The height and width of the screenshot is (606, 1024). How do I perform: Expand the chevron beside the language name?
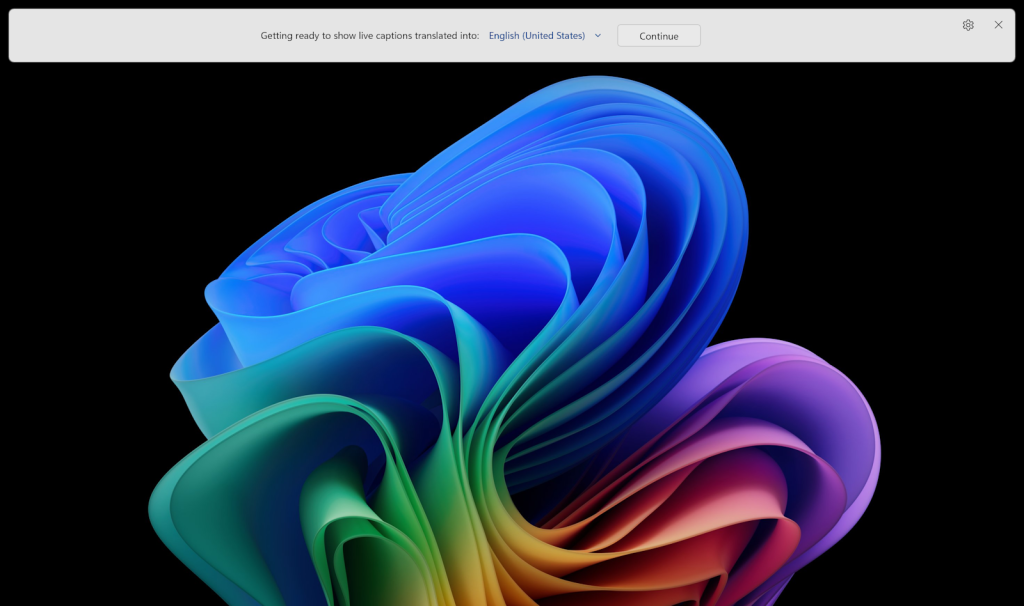click(598, 36)
